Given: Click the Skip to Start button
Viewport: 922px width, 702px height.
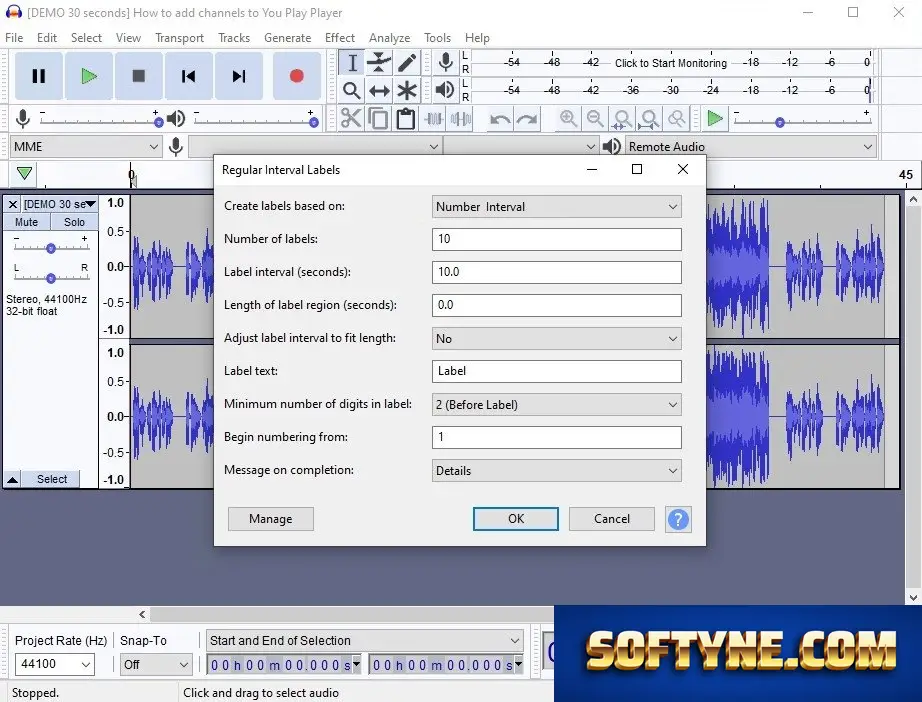Looking at the screenshot, I should pyautogui.click(x=188, y=76).
